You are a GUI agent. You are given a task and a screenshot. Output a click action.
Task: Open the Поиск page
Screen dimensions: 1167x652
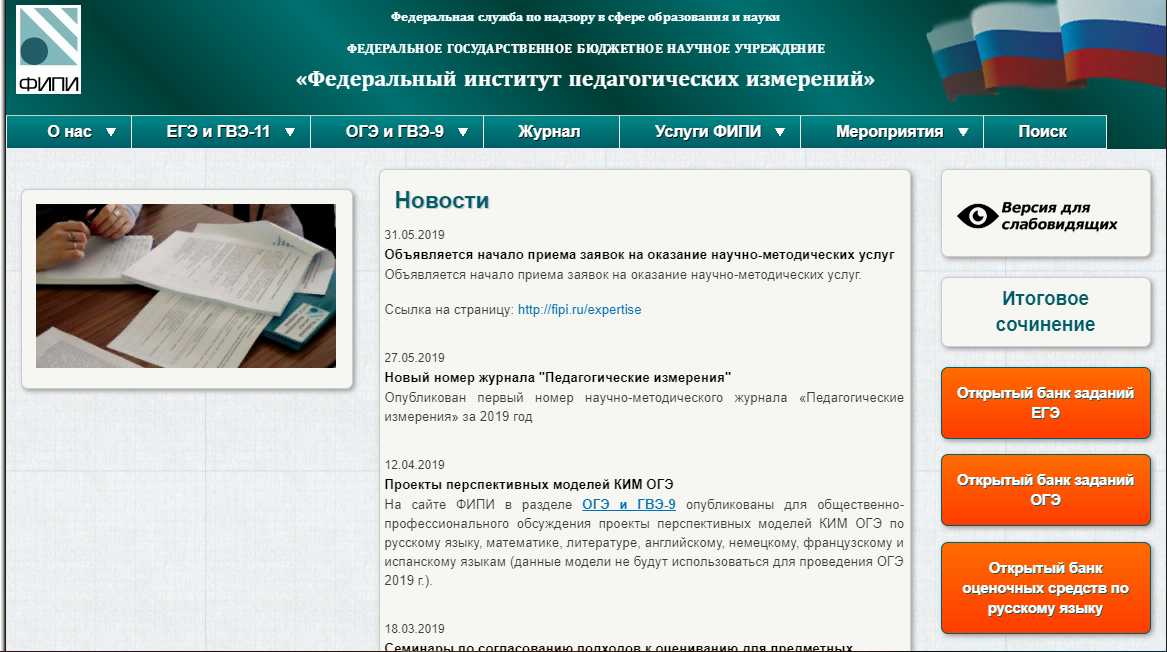(1045, 132)
